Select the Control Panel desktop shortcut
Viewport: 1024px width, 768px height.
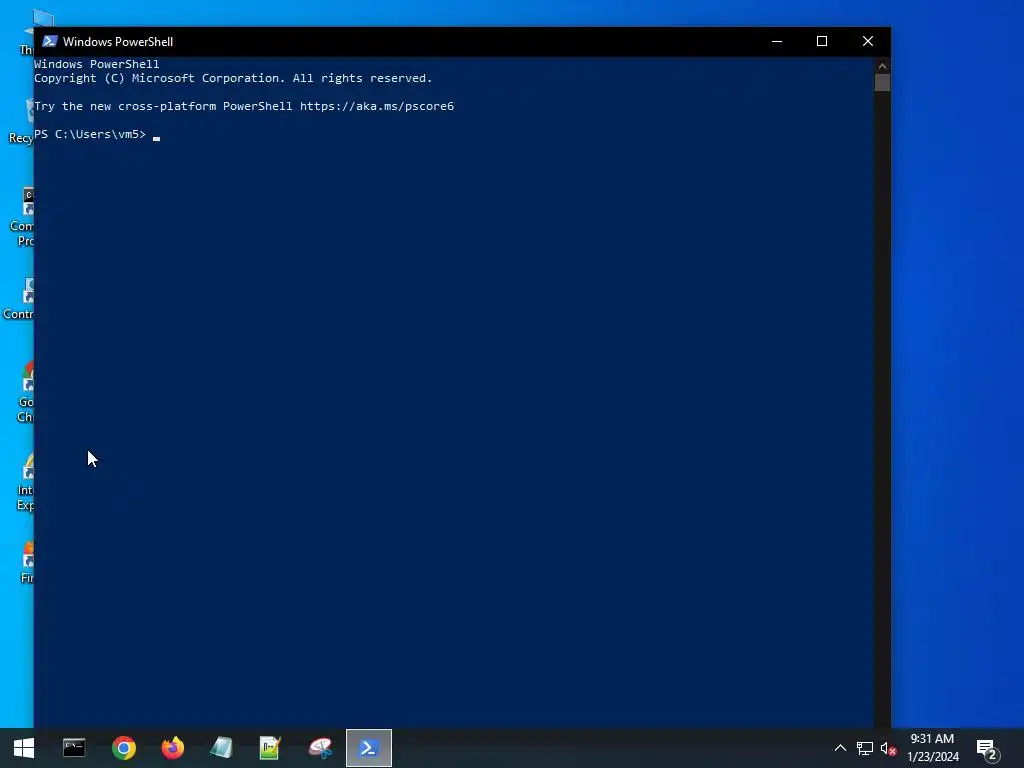pyautogui.click(x=20, y=298)
